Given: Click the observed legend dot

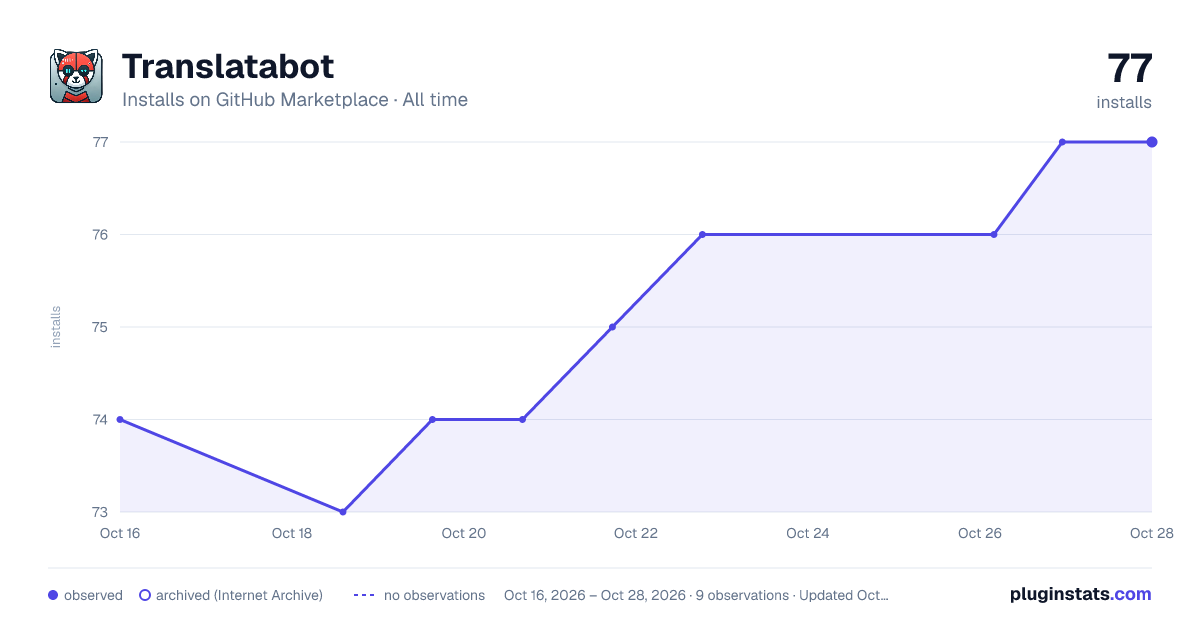Looking at the screenshot, I should [53, 595].
